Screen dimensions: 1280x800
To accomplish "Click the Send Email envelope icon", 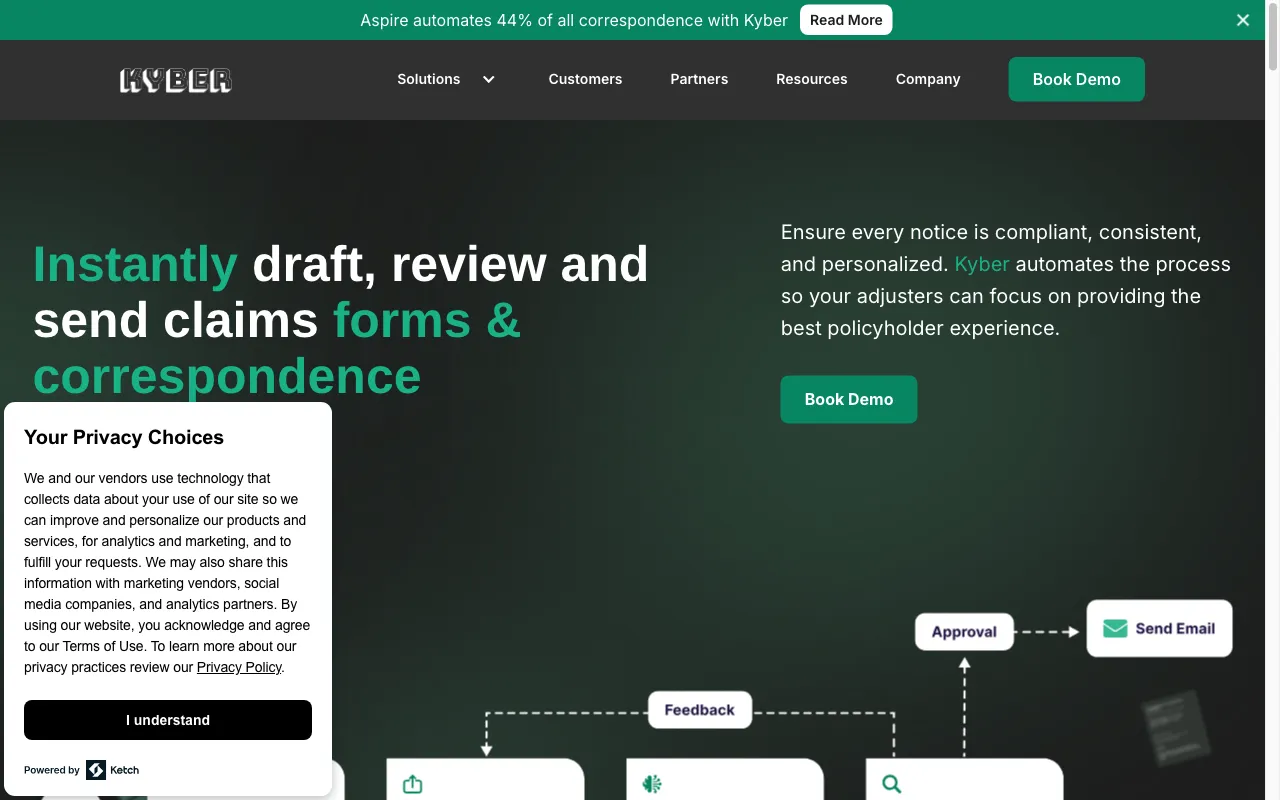I will (x=1115, y=628).
